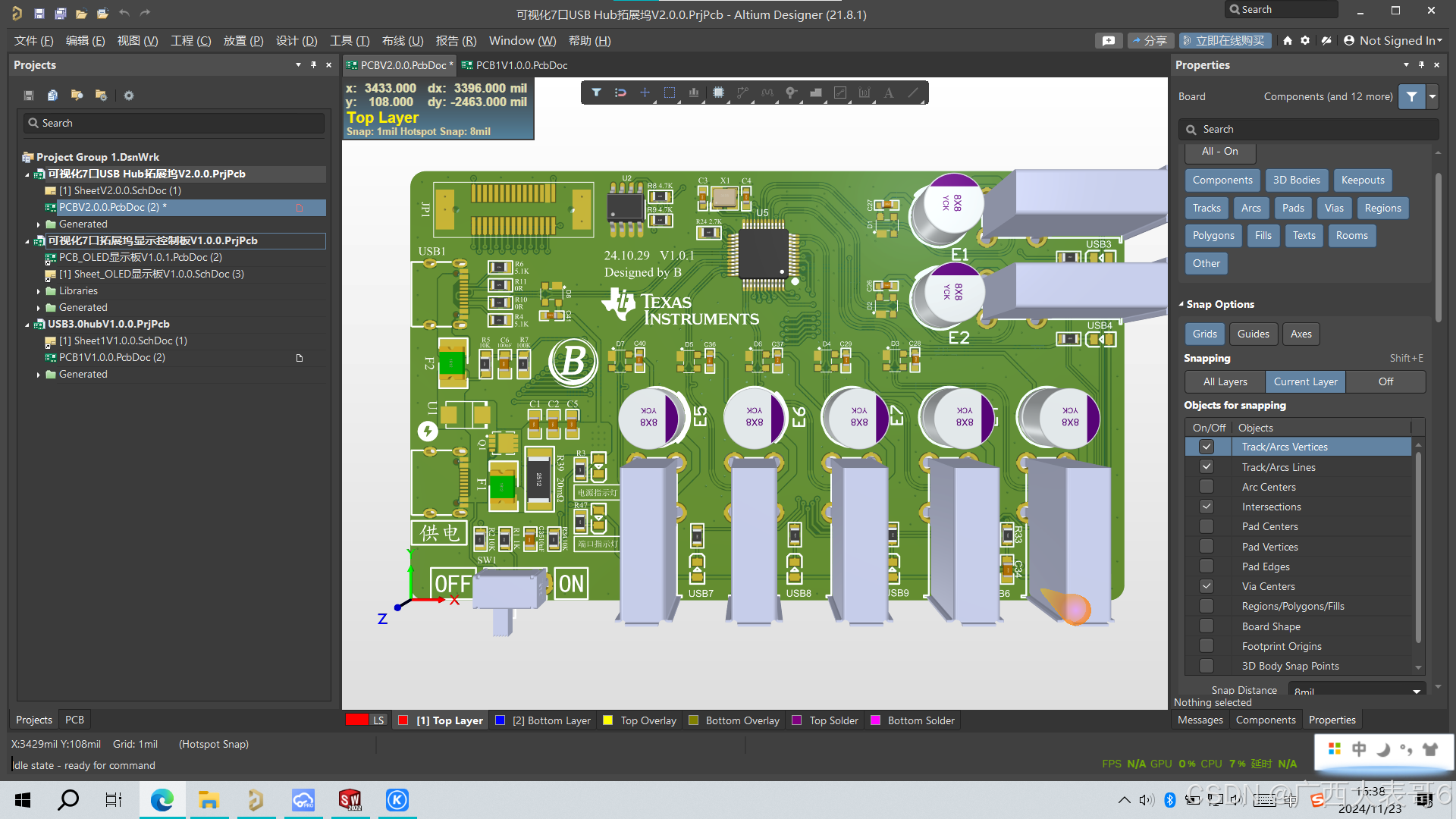Toggle the snap magnet icon in Active Bar

(620, 93)
